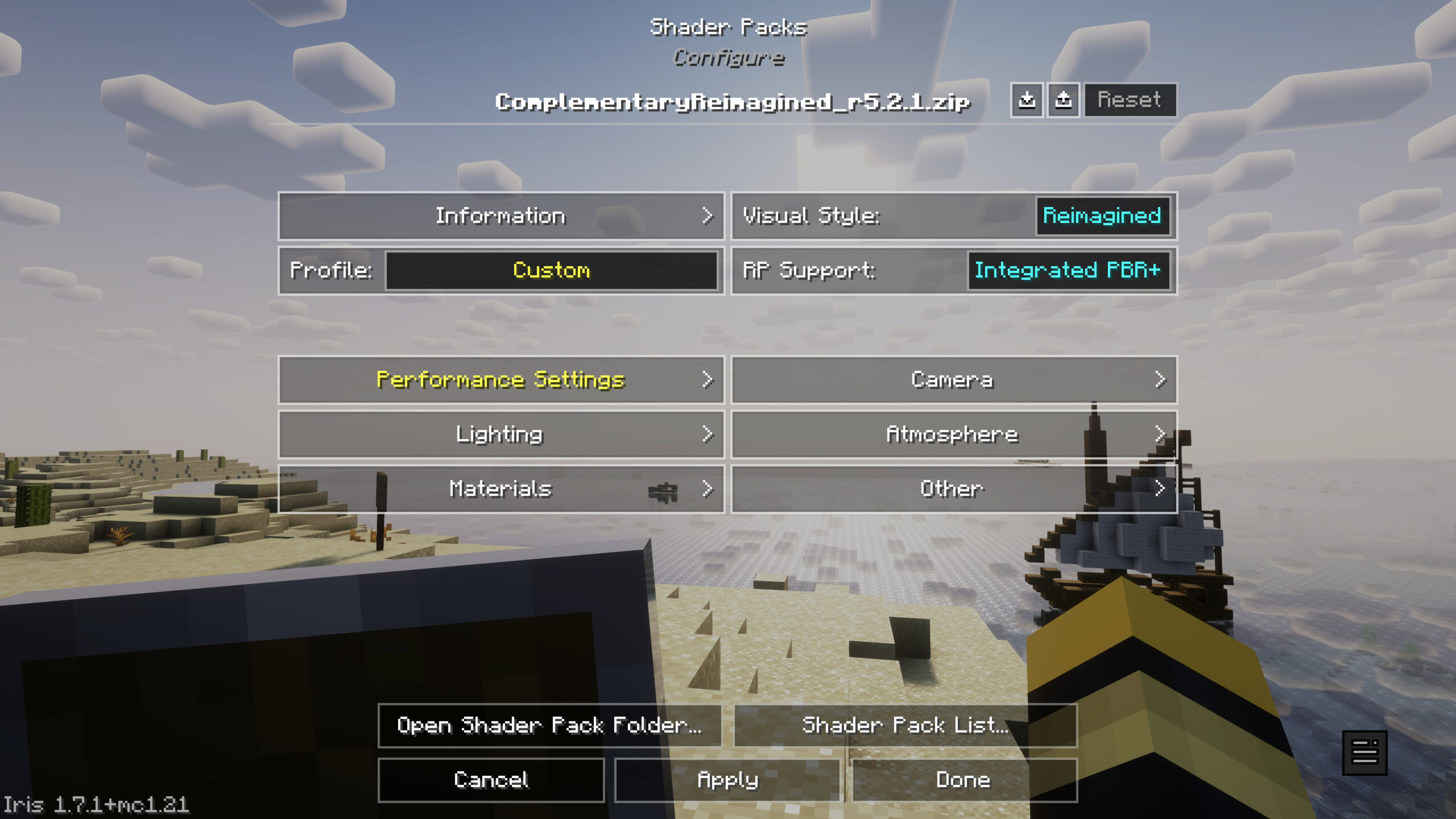This screenshot has width=1456, height=819.
Task: Click the export/upload shader pack icon
Action: point(1062,99)
